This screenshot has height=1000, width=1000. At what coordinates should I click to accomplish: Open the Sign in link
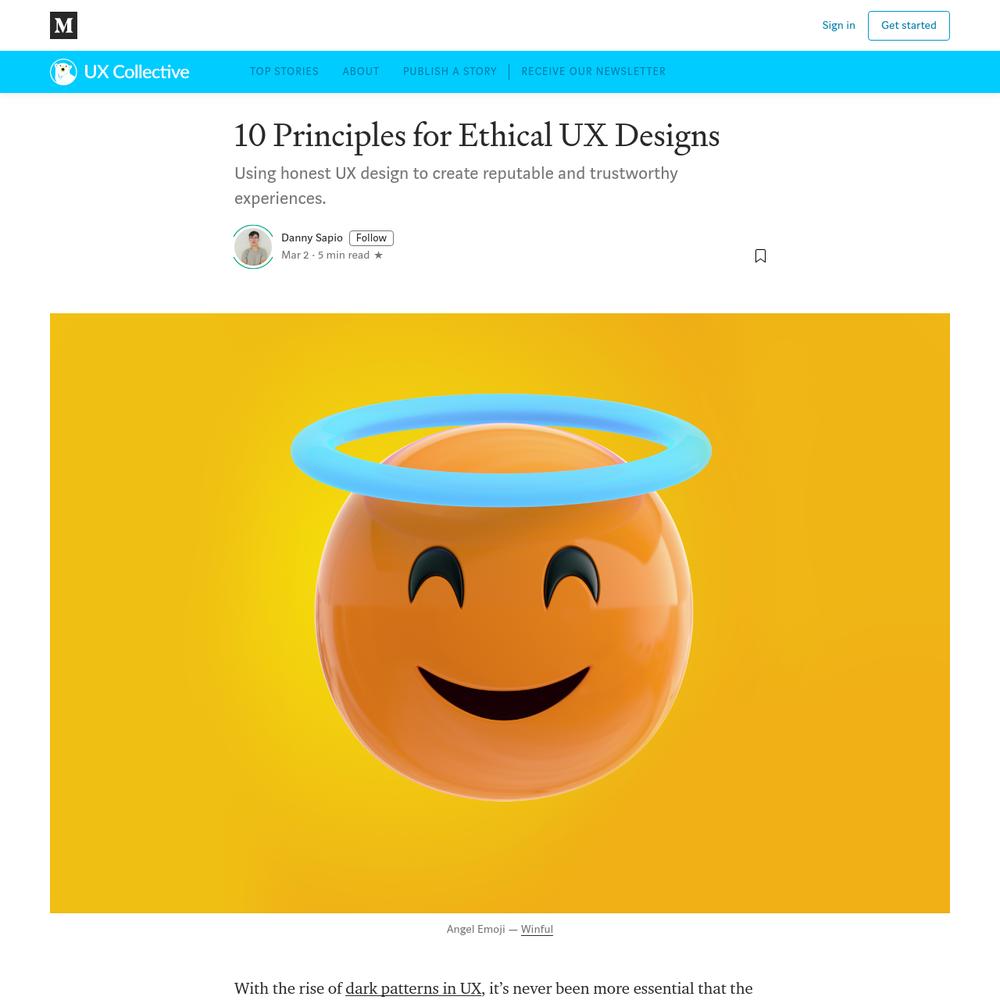pyautogui.click(x=838, y=26)
